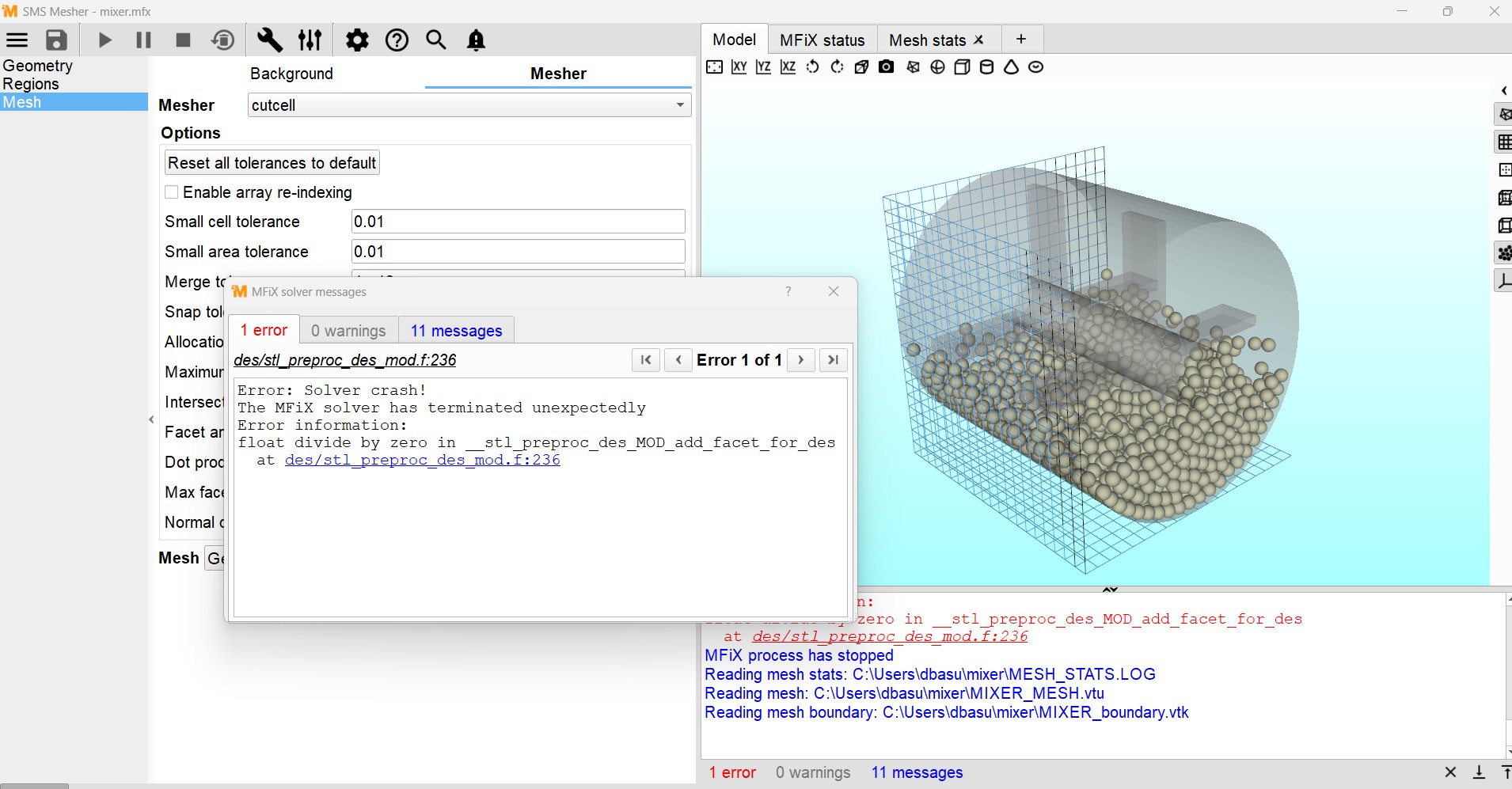Stop the solver run
Screen dimensions: 1512x789
point(183,40)
